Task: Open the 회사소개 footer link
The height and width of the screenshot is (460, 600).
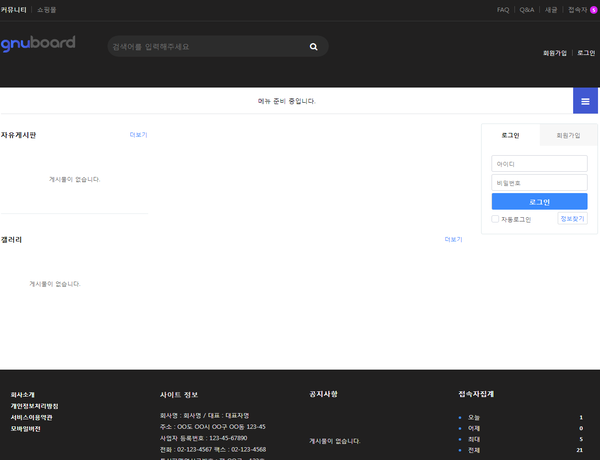Action: coord(22,395)
